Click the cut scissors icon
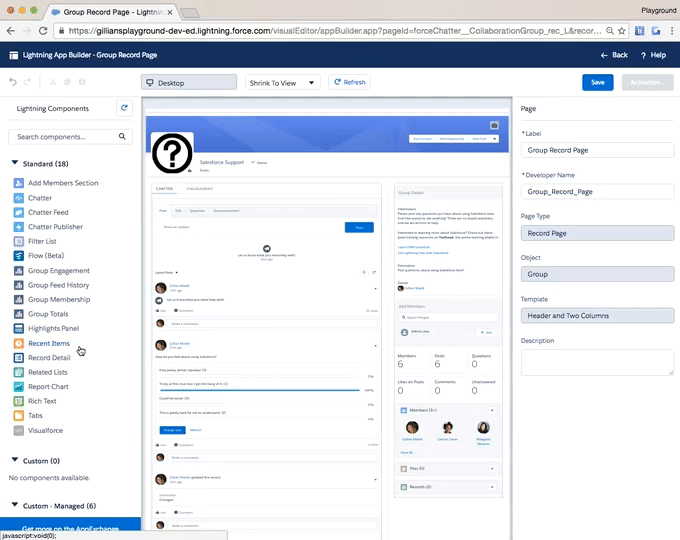 pyautogui.click(x=52, y=82)
